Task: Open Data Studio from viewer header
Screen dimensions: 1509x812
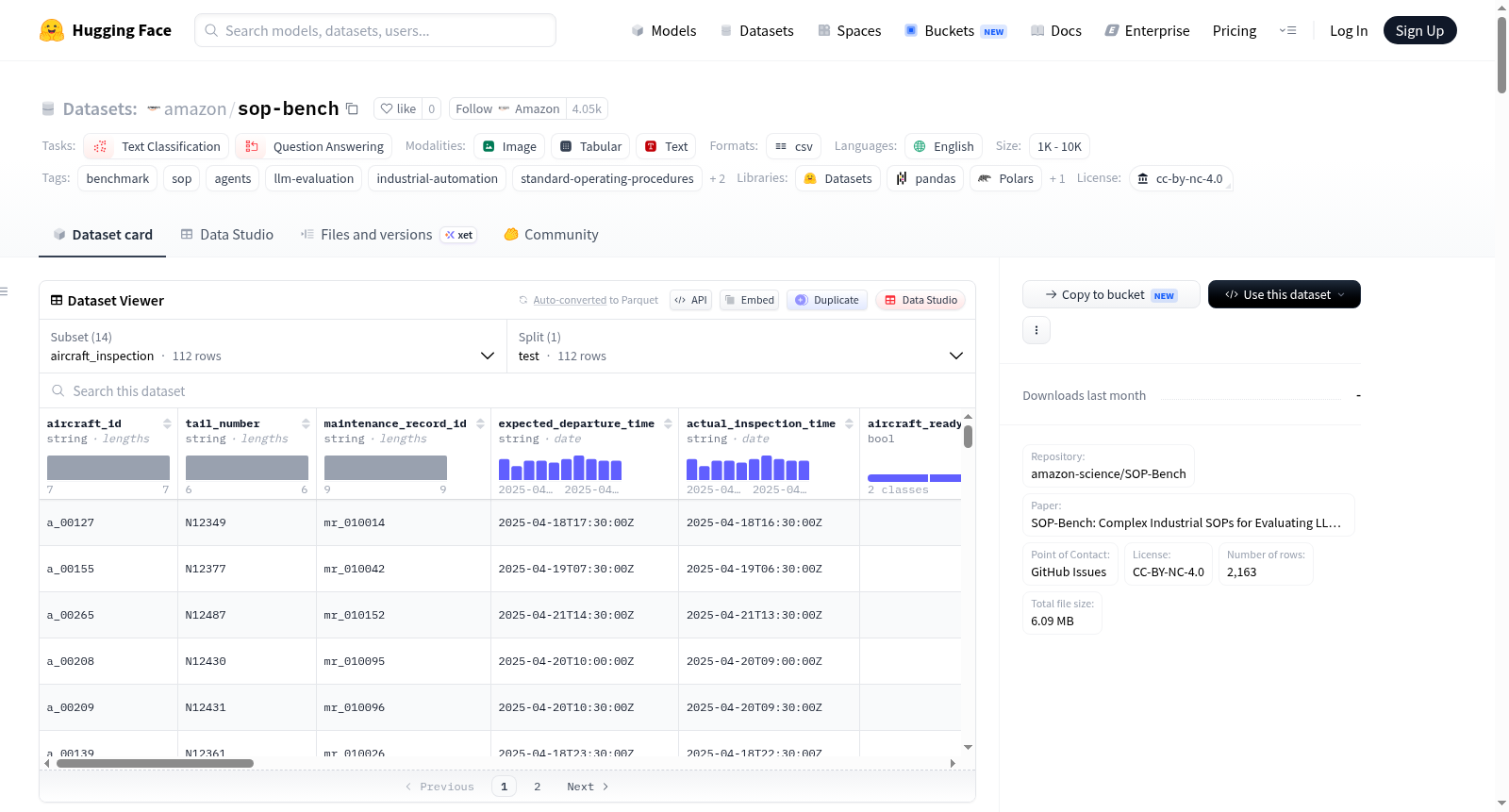Action: 920,300
